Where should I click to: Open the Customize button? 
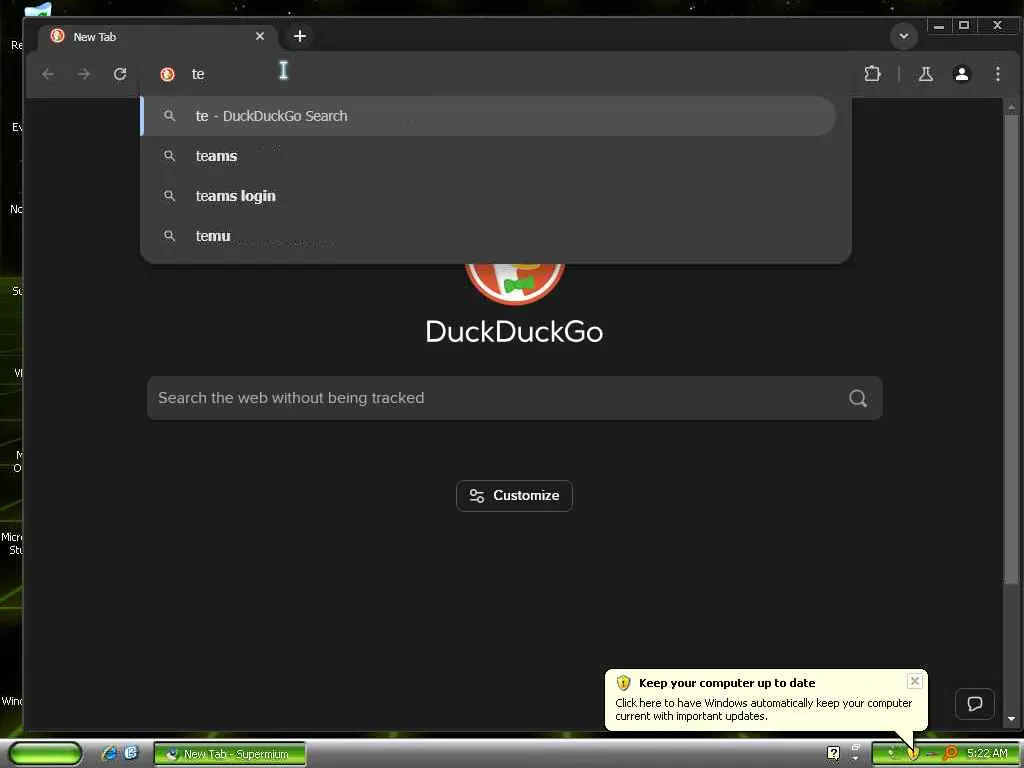[515, 496]
